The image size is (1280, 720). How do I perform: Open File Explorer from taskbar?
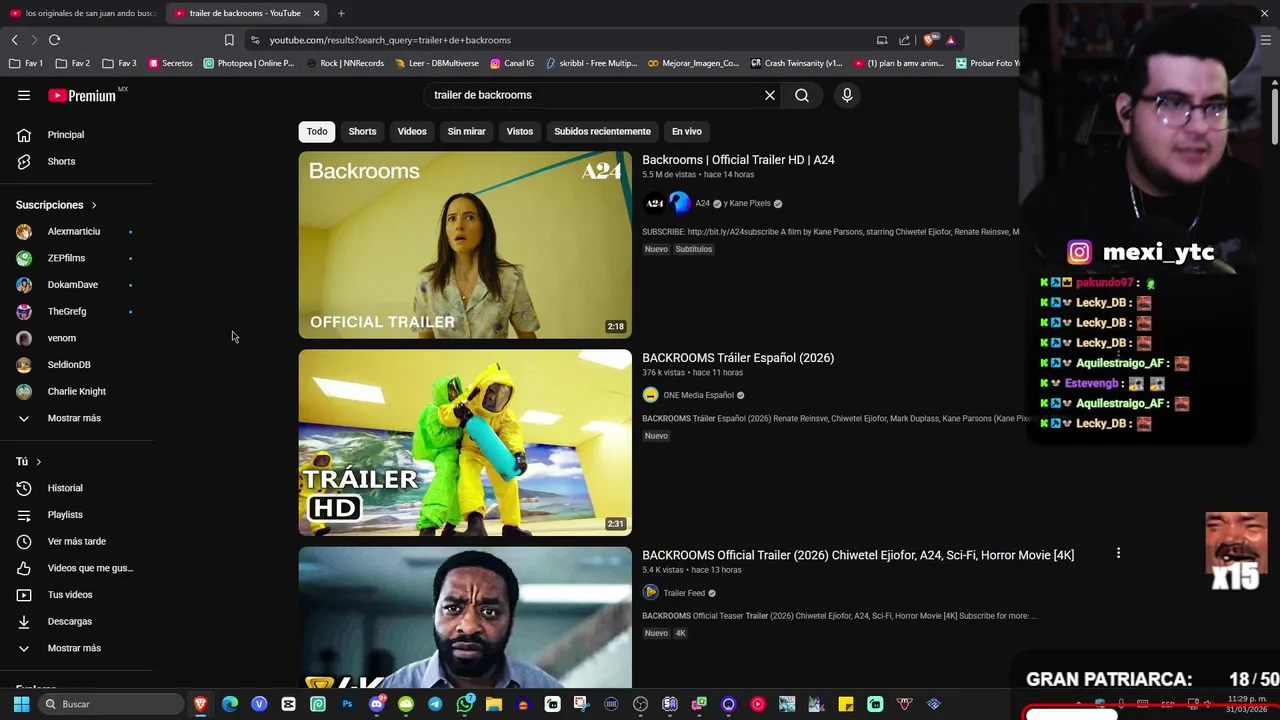493,704
